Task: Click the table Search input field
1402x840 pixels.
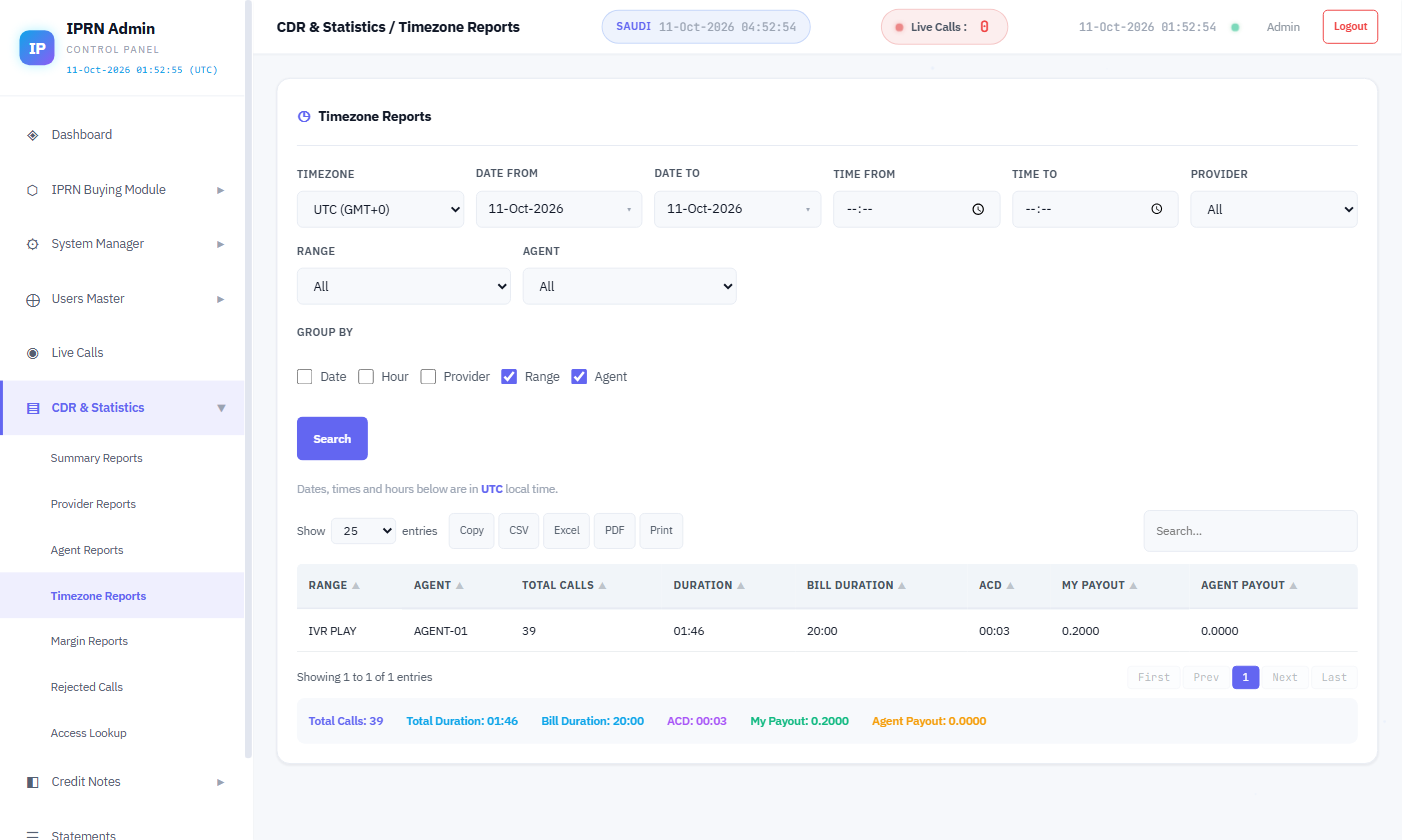Action: coord(1251,531)
